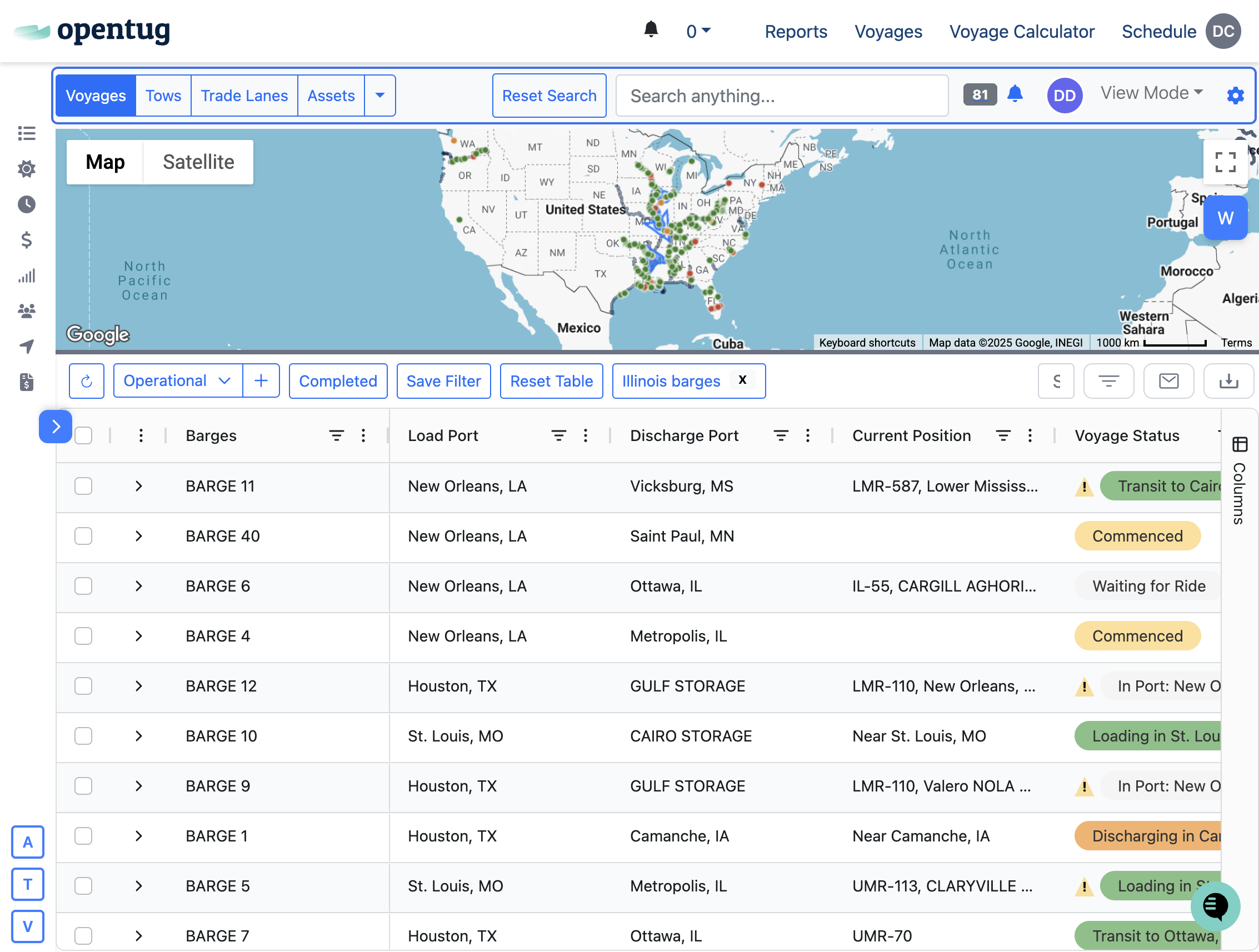Click the email envelope icon
1259x952 pixels.
coord(1168,381)
